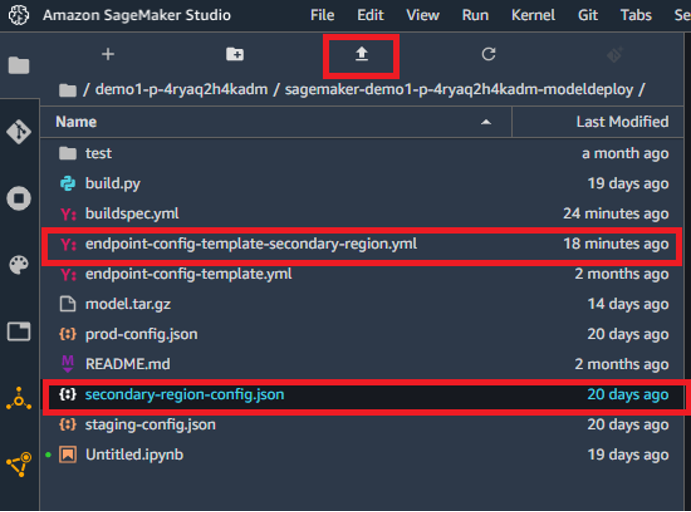Image resolution: width=691 pixels, height=512 pixels.
Task: Open a new launcher with plus icon
Action: 108,55
